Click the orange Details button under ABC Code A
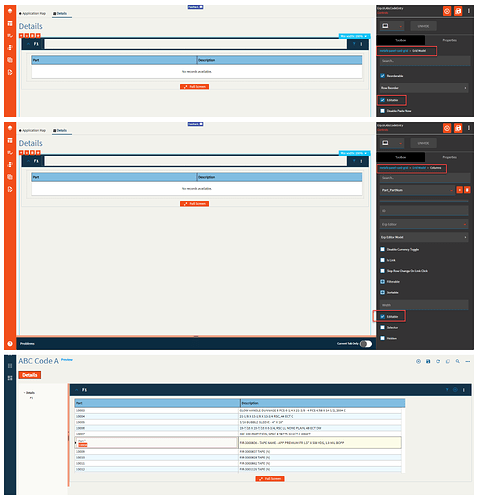Image resolution: width=479 pixels, height=500 pixels. click(x=30, y=375)
